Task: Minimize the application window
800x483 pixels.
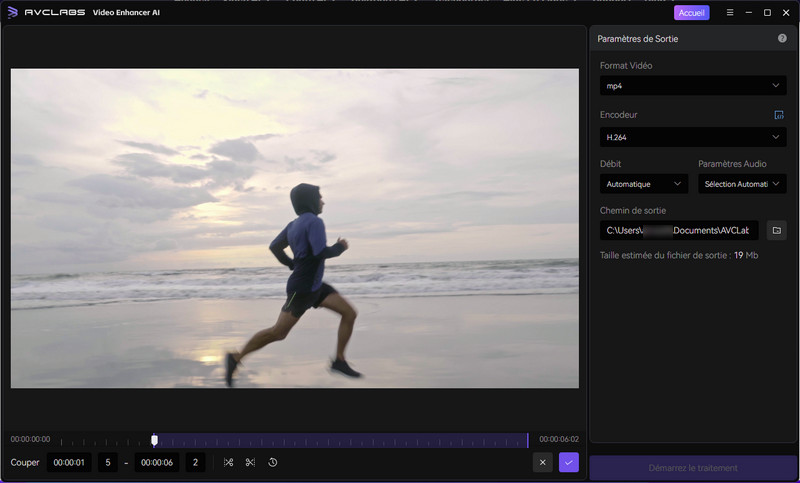Action: (x=749, y=13)
